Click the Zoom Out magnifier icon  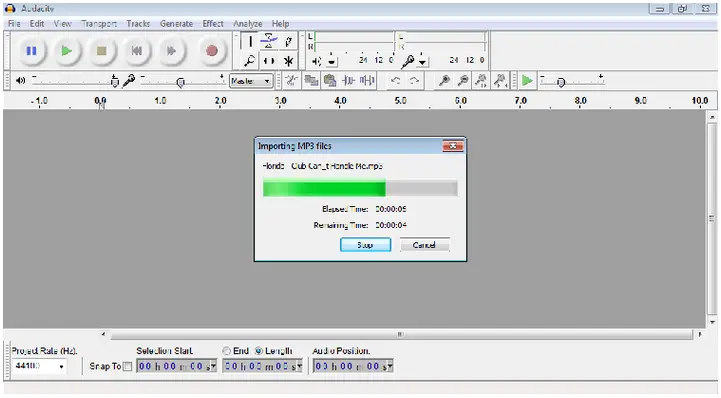463,81
